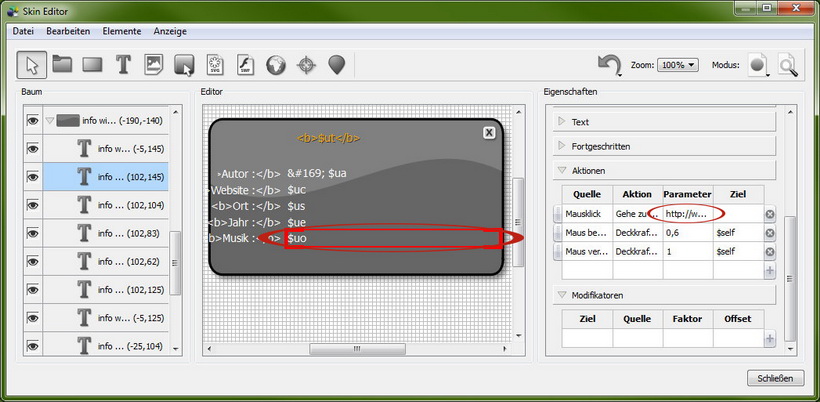Delete the Mausklick action row
The image size is (820, 402).
pyautogui.click(x=770, y=214)
